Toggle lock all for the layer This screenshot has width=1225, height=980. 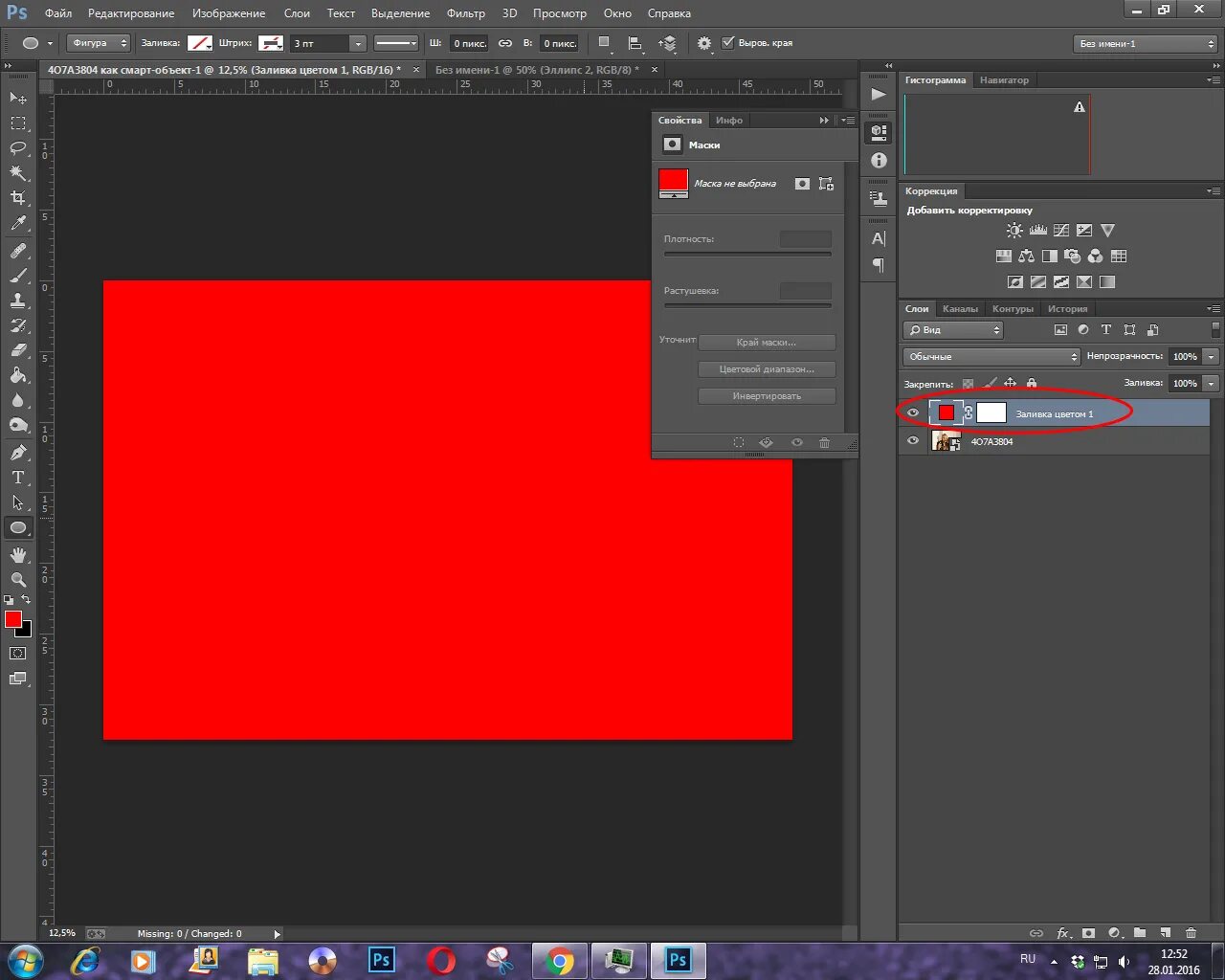point(1032,383)
